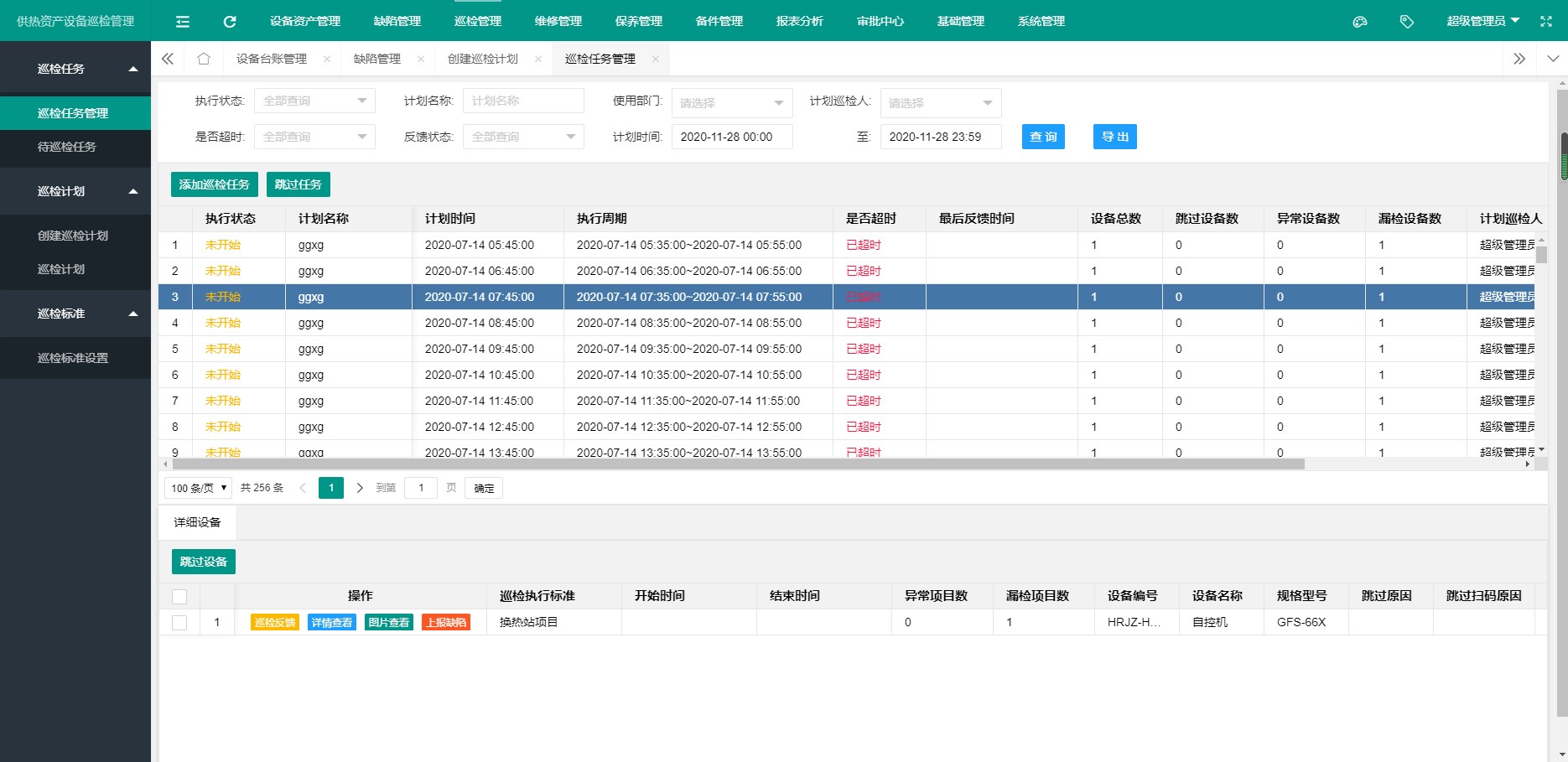1568x762 pixels.
Task: Open 使用部门 dropdown
Action: click(x=732, y=103)
